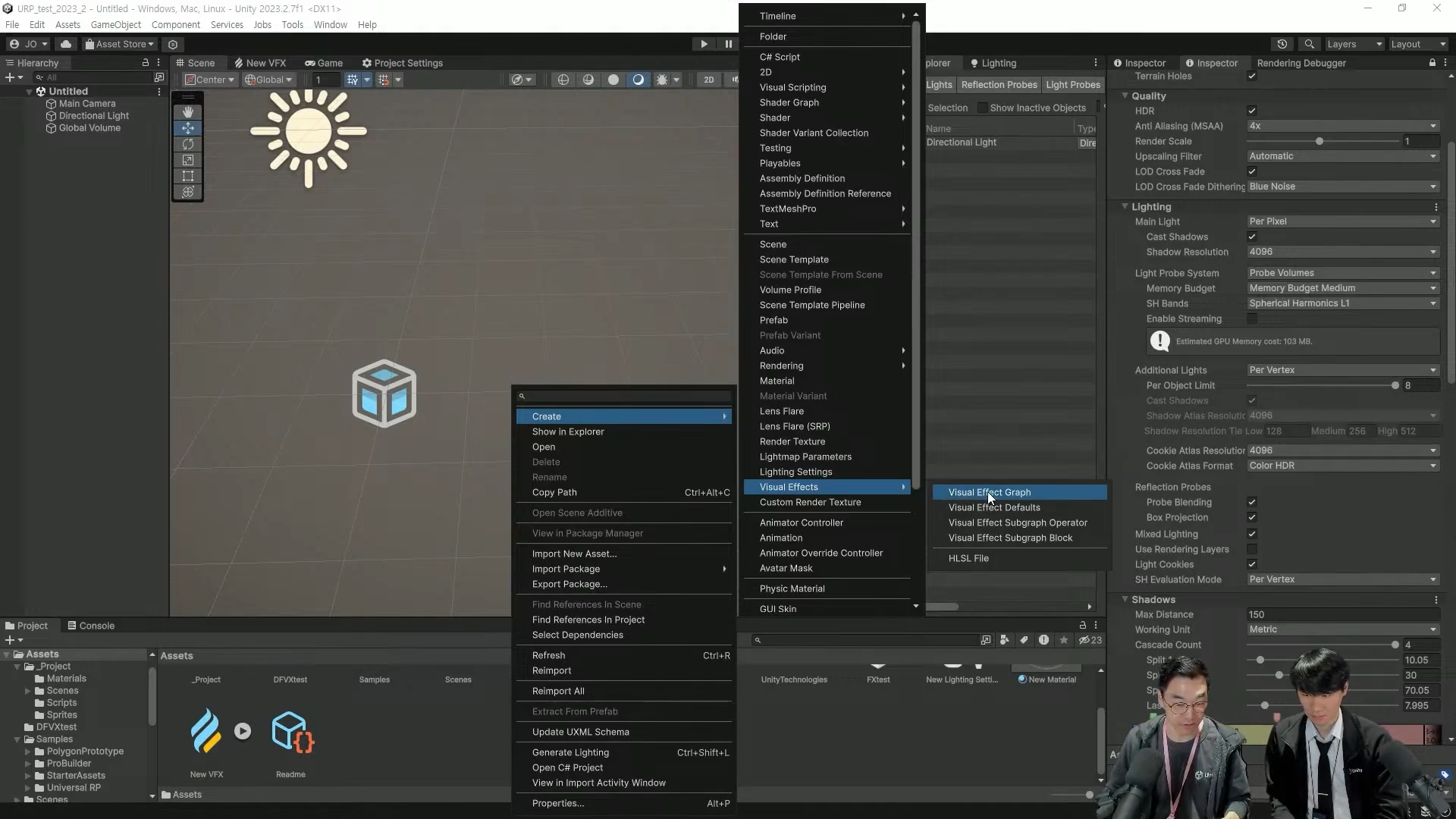Click the Pause button
1456x819 pixels.
pos(729,44)
